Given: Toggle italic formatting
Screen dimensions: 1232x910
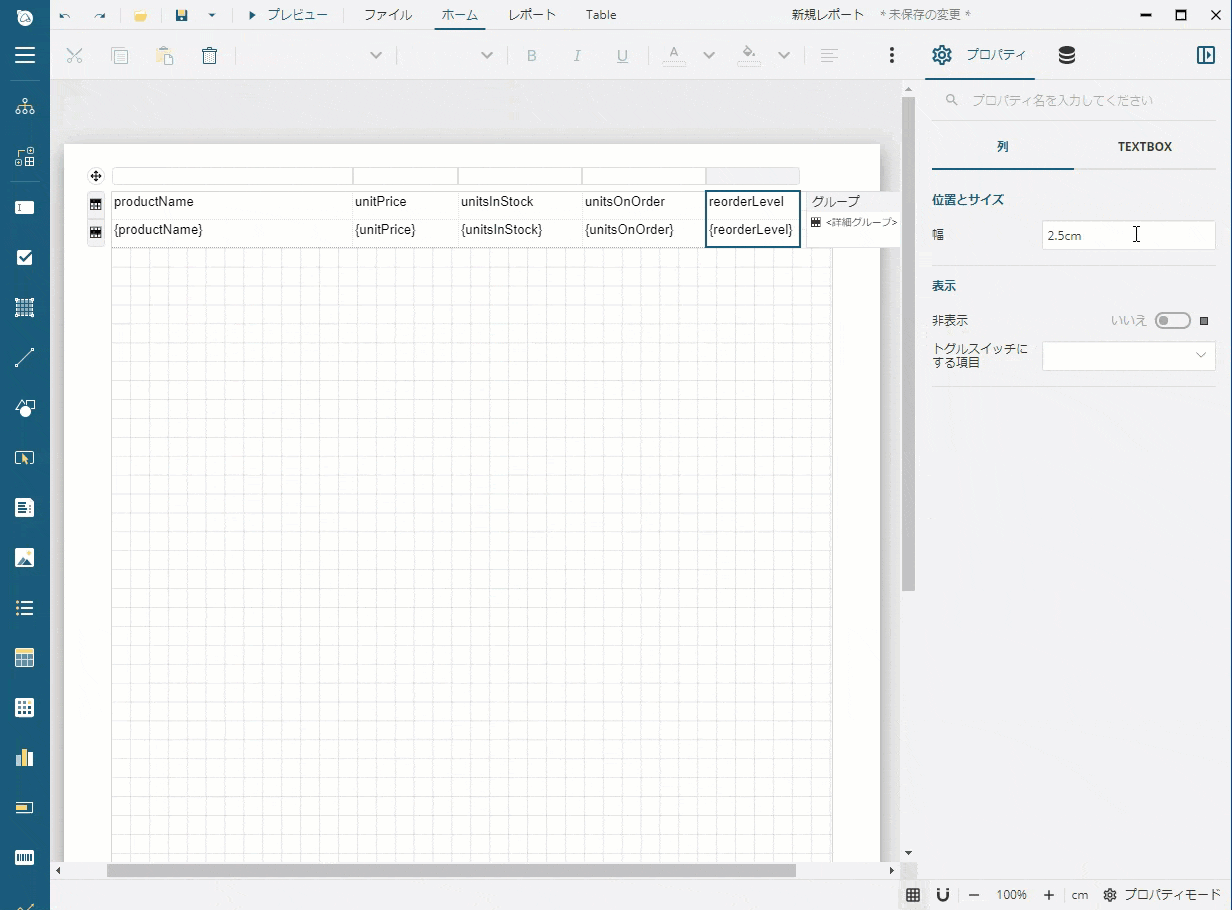Looking at the screenshot, I should coord(577,56).
